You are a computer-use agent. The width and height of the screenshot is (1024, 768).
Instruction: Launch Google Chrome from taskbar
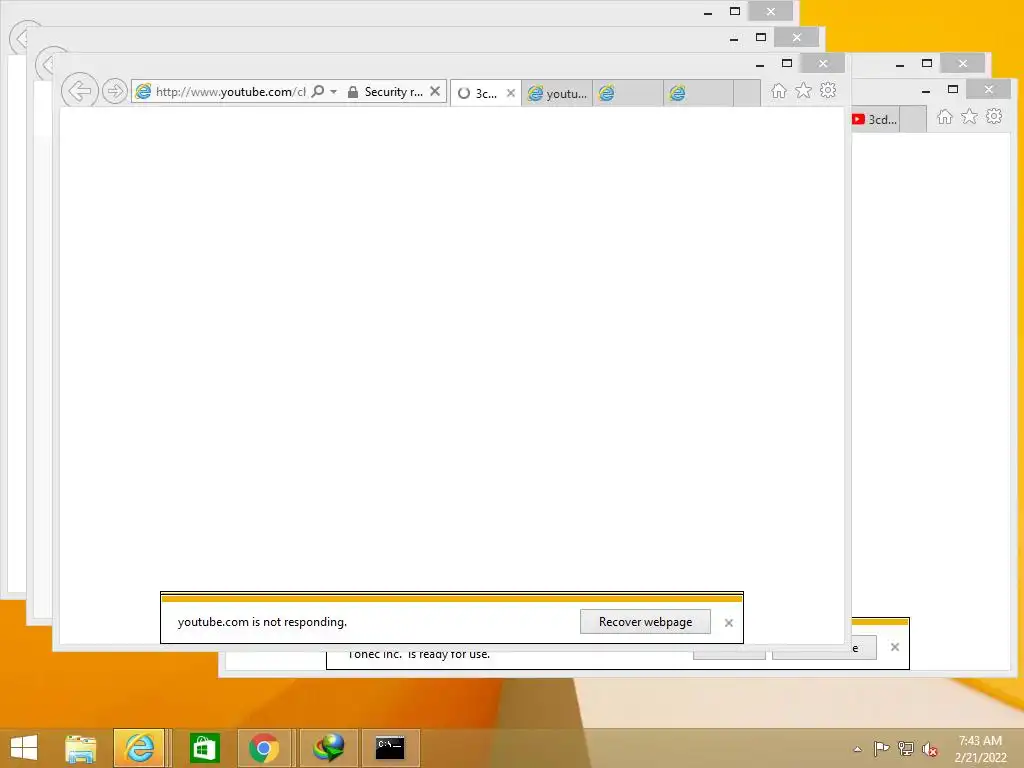[263, 748]
